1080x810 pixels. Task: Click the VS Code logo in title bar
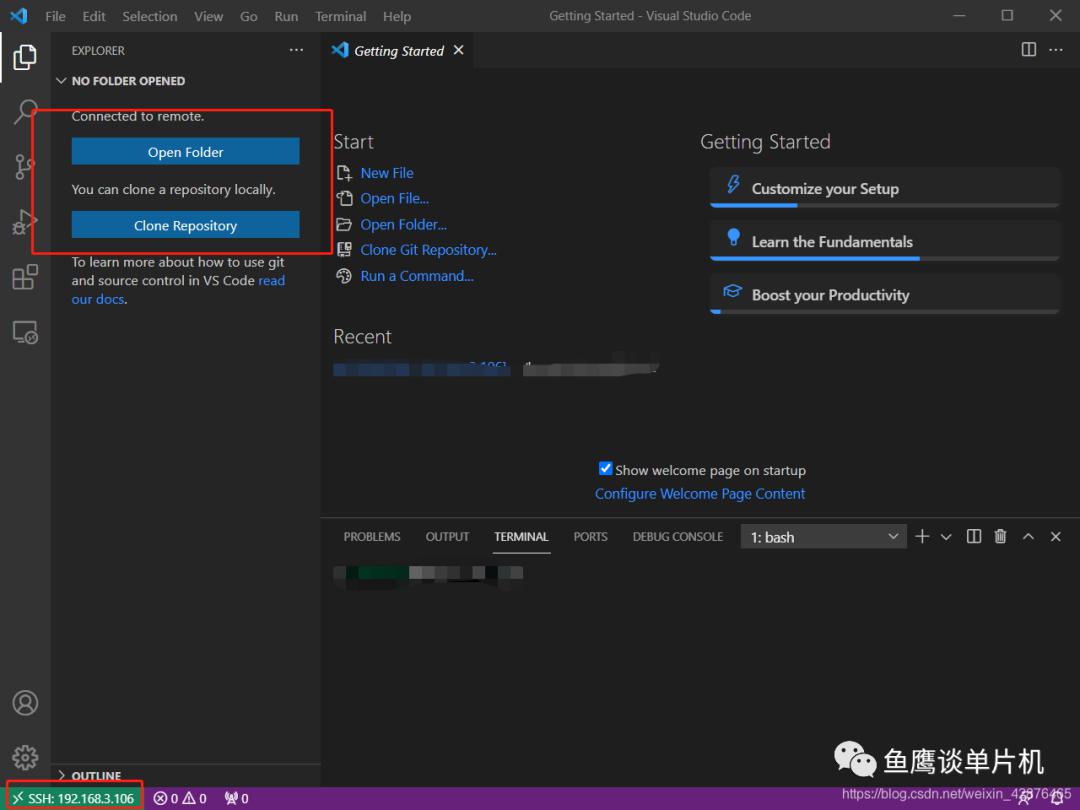(x=19, y=16)
